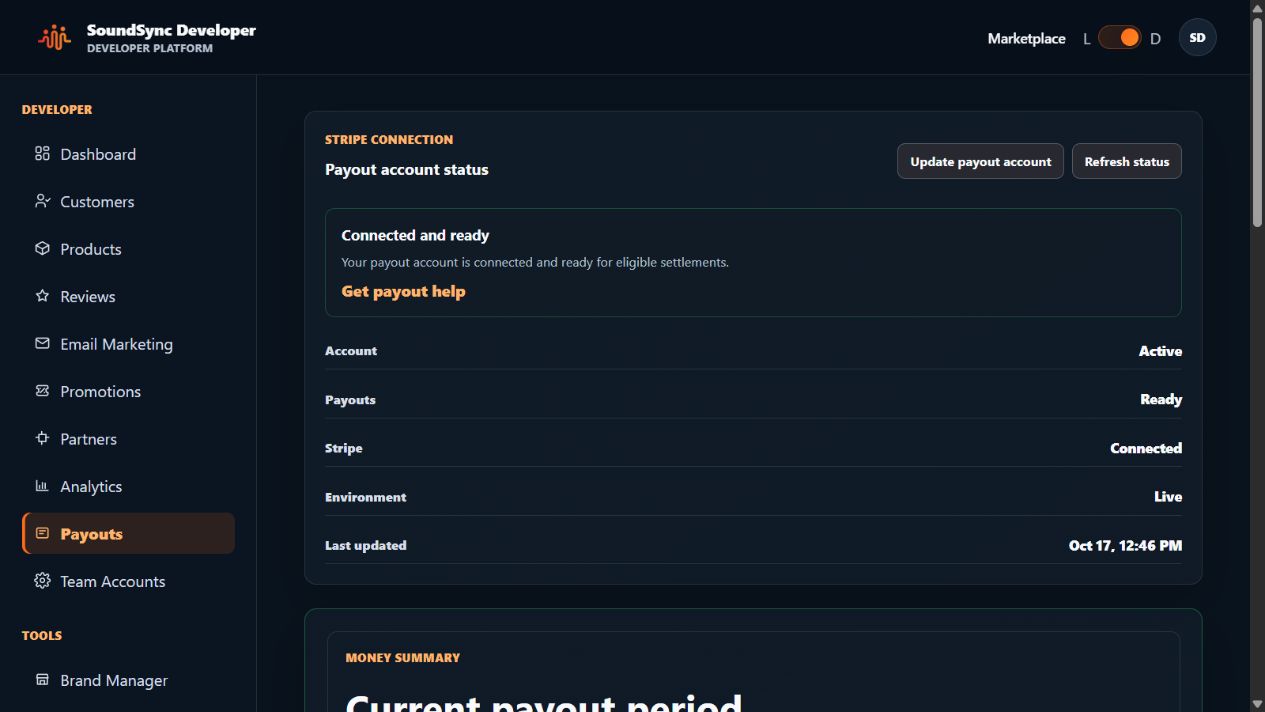Navigate to Reviews
The width and height of the screenshot is (1265, 712).
coord(128,296)
